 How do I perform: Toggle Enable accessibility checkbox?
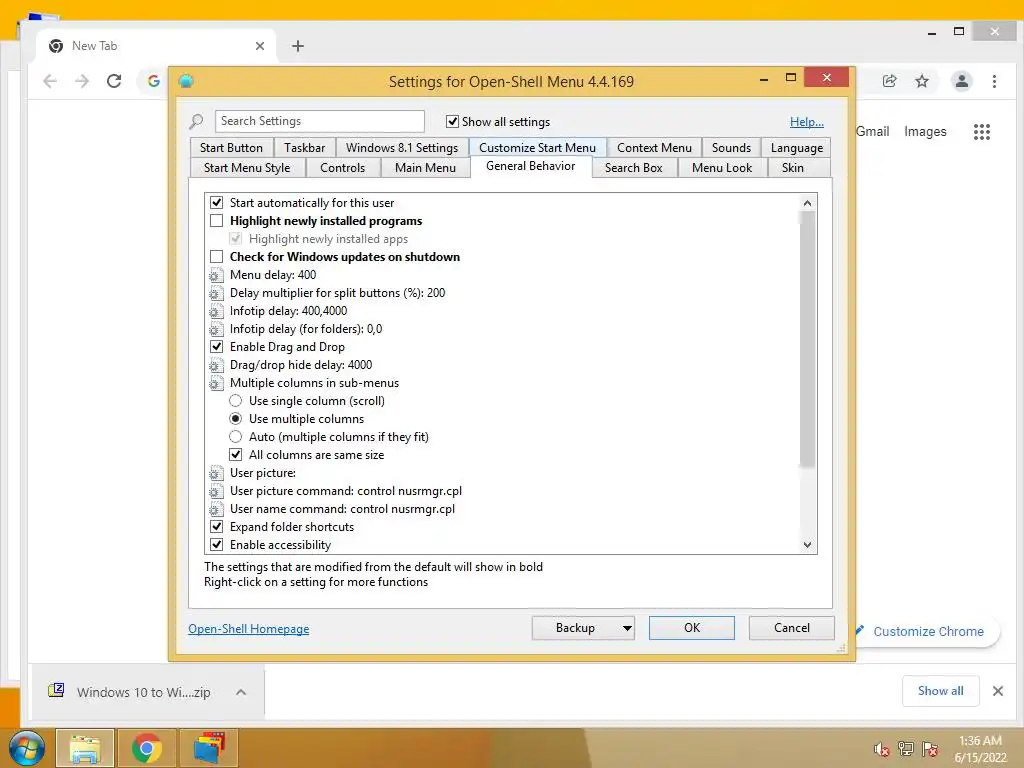click(x=216, y=545)
